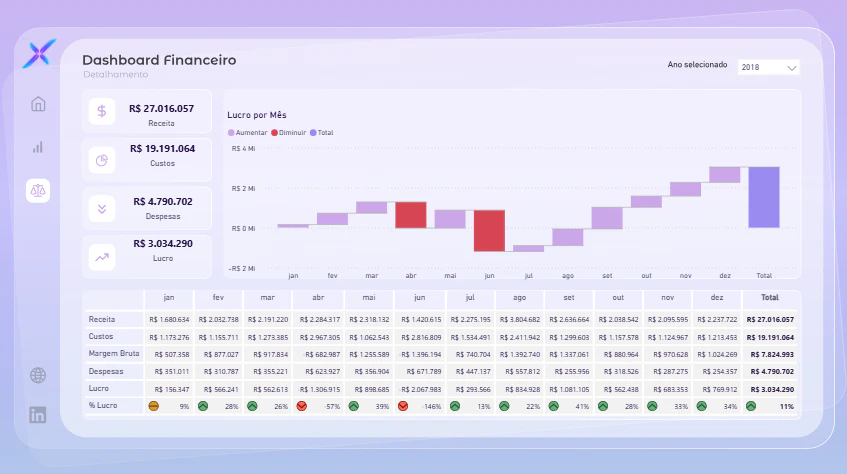
Task: Click the trend arrow Lucro icon
Action: click(102, 257)
